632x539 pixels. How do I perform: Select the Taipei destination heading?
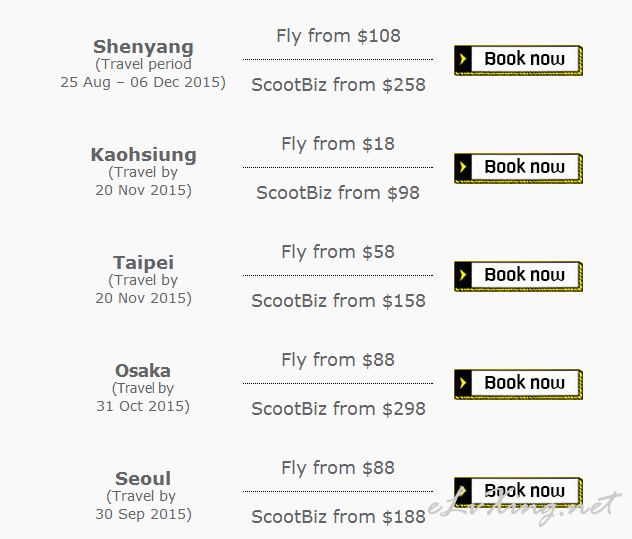tap(143, 263)
